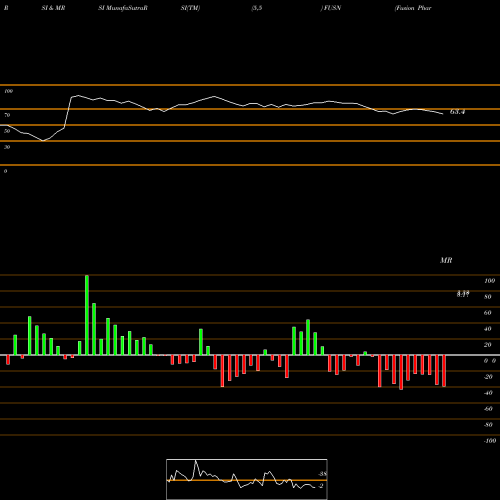Select the RSI axis label 30
Viewport: 500px width, 500px height.
click(x=7, y=147)
